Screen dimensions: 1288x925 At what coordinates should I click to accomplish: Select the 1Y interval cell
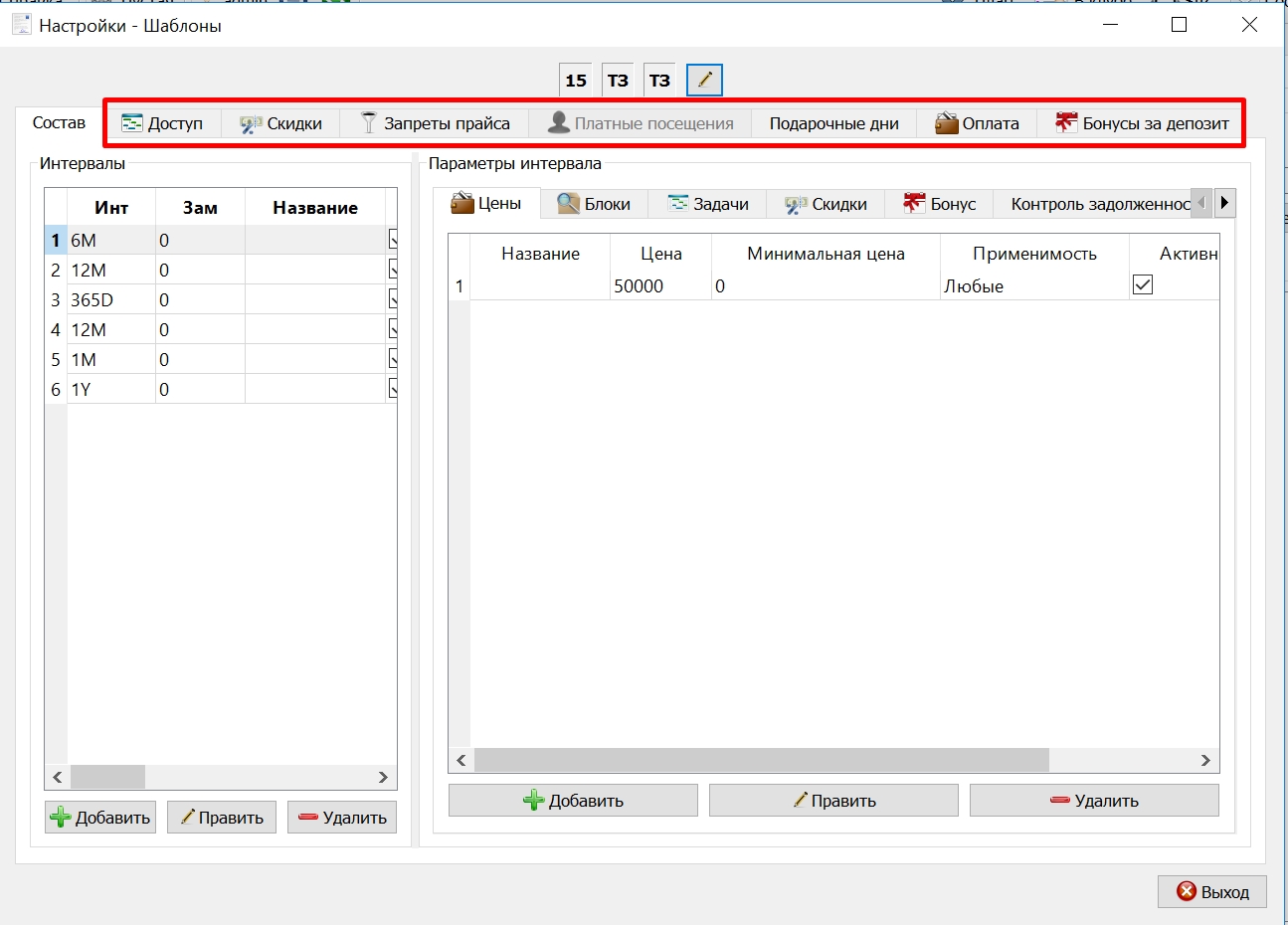coord(111,389)
